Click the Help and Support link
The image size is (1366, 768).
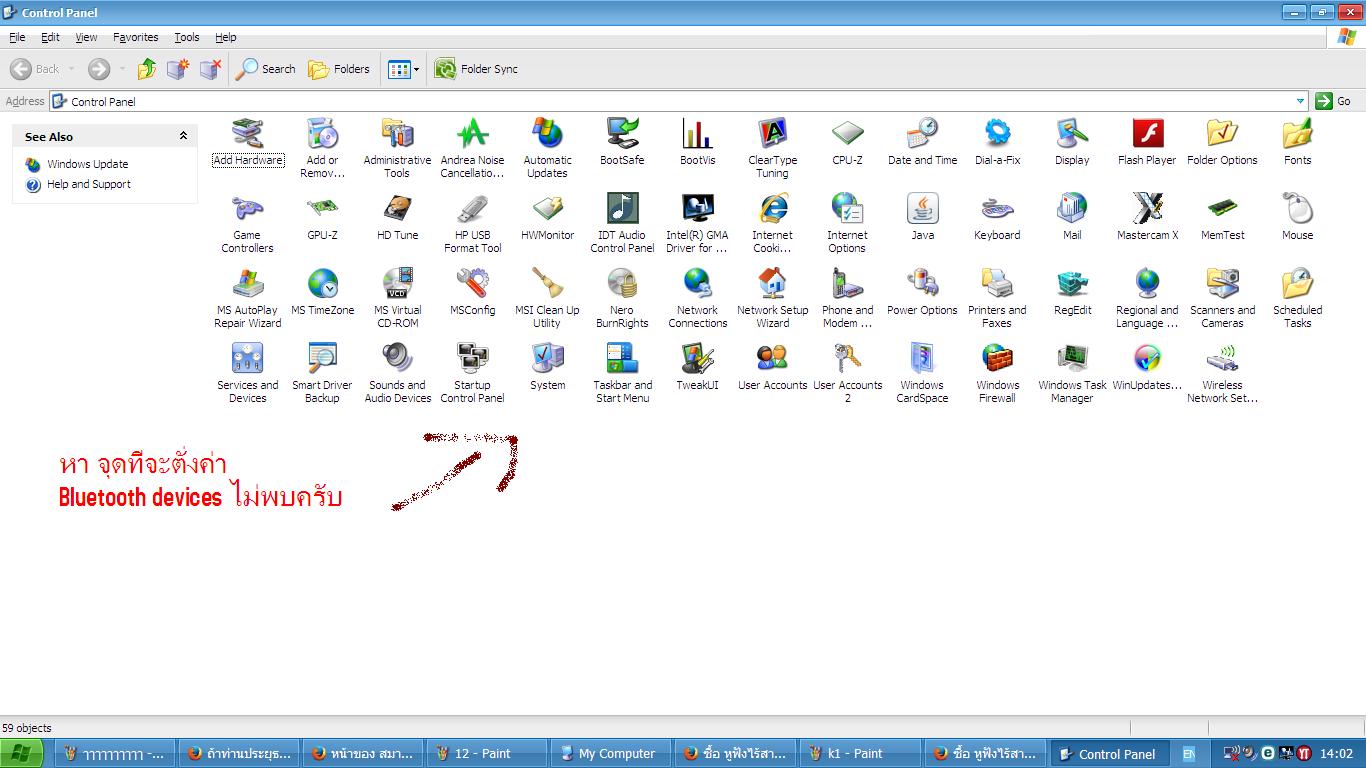[88, 184]
